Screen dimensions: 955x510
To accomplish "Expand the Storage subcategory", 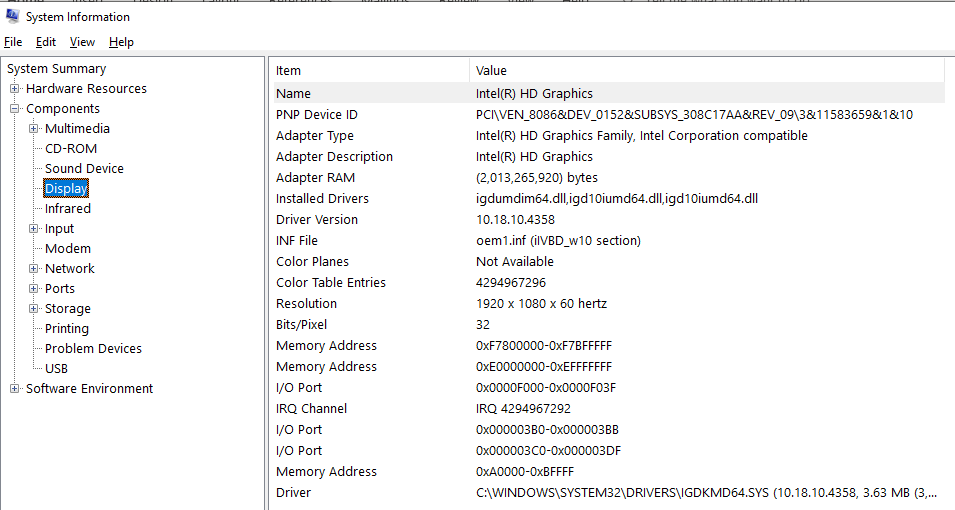I will (33, 309).
